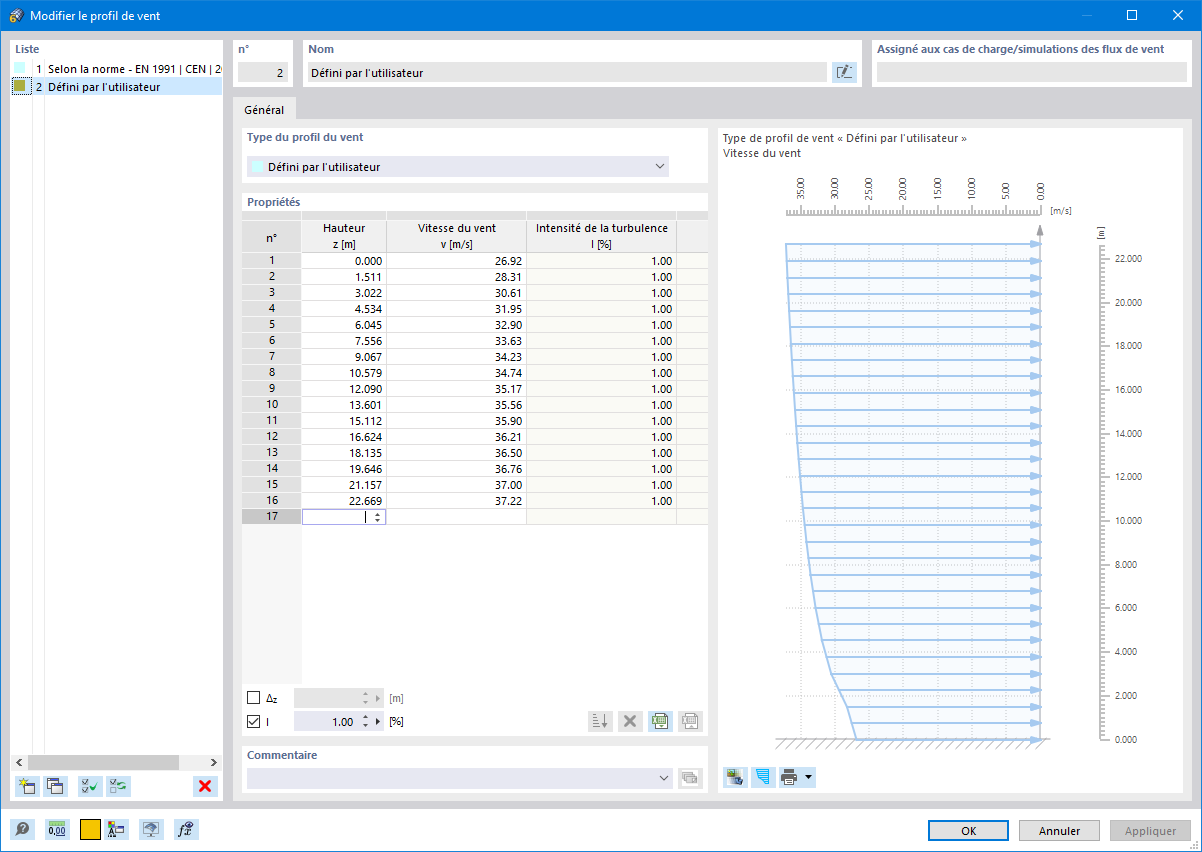Click height cell 12.090

pos(344,388)
